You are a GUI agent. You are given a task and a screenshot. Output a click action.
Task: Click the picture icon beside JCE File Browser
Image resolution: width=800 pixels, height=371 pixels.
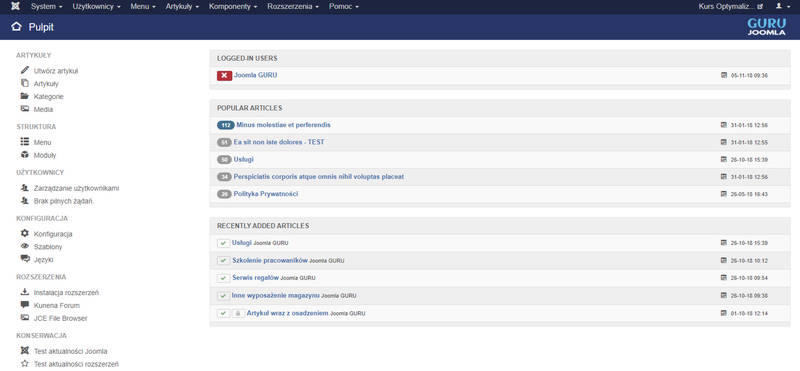(x=24, y=317)
